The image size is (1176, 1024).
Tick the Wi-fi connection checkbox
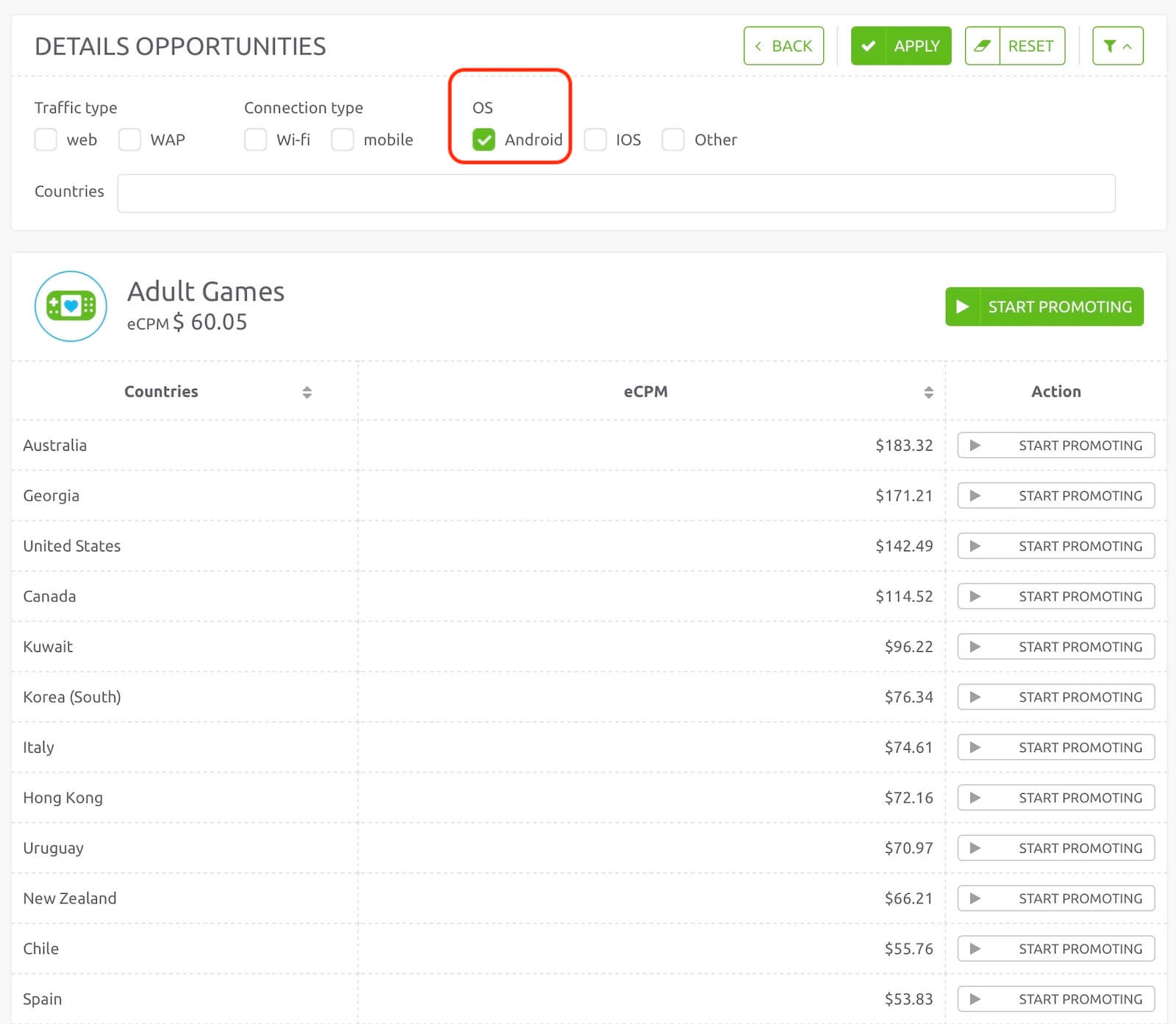point(256,140)
